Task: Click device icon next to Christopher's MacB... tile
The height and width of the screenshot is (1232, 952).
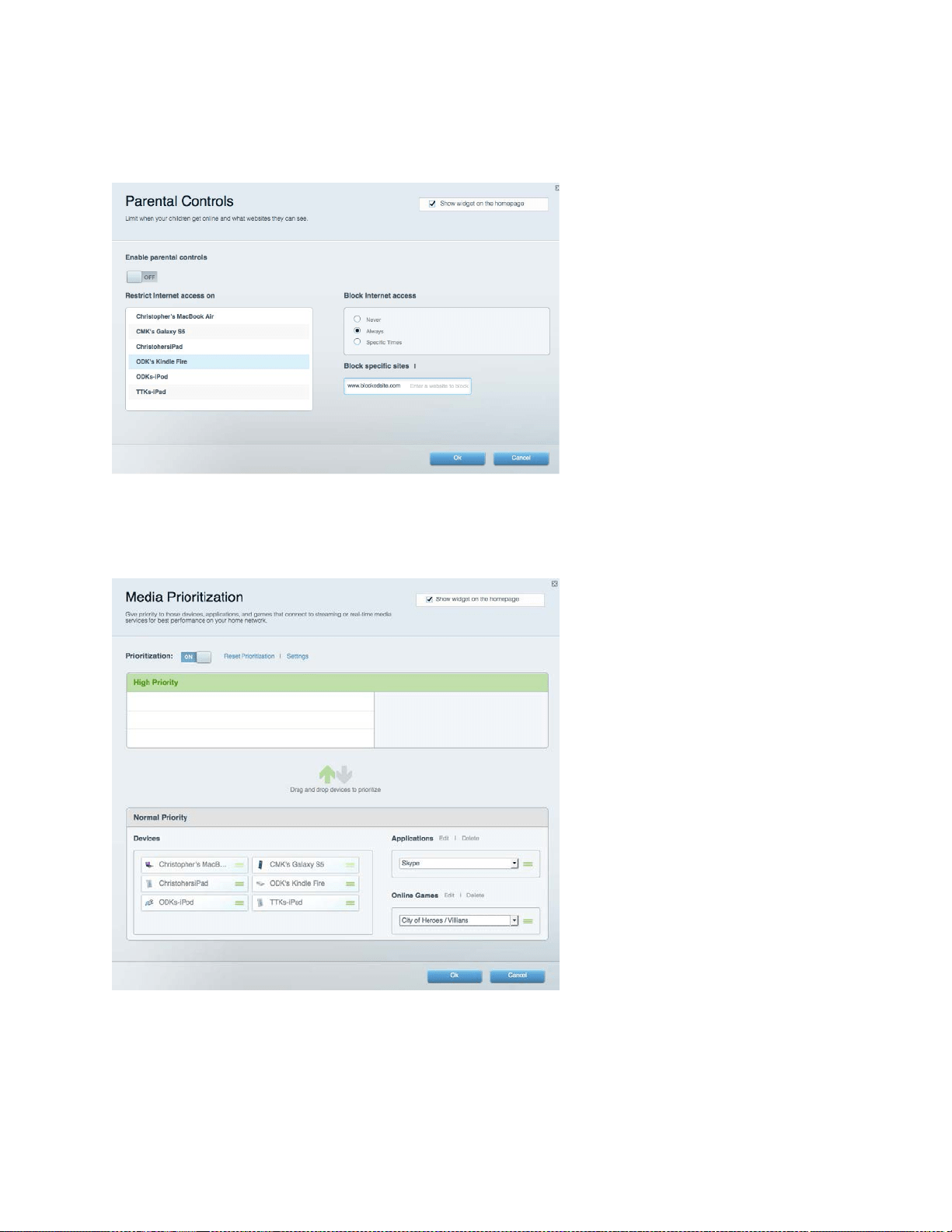Action: click(149, 864)
